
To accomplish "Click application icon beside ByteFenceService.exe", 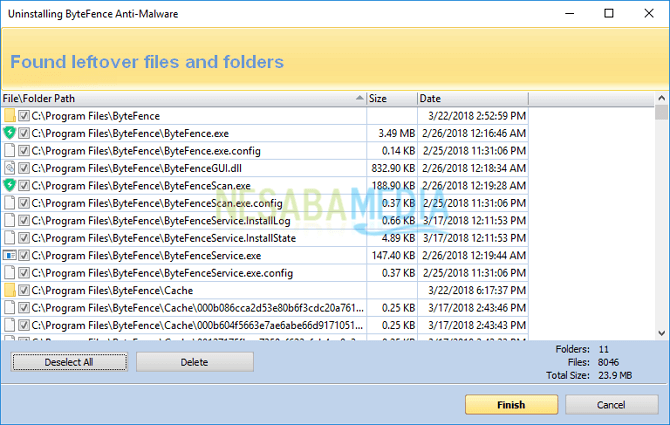I will [x=9, y=255].
